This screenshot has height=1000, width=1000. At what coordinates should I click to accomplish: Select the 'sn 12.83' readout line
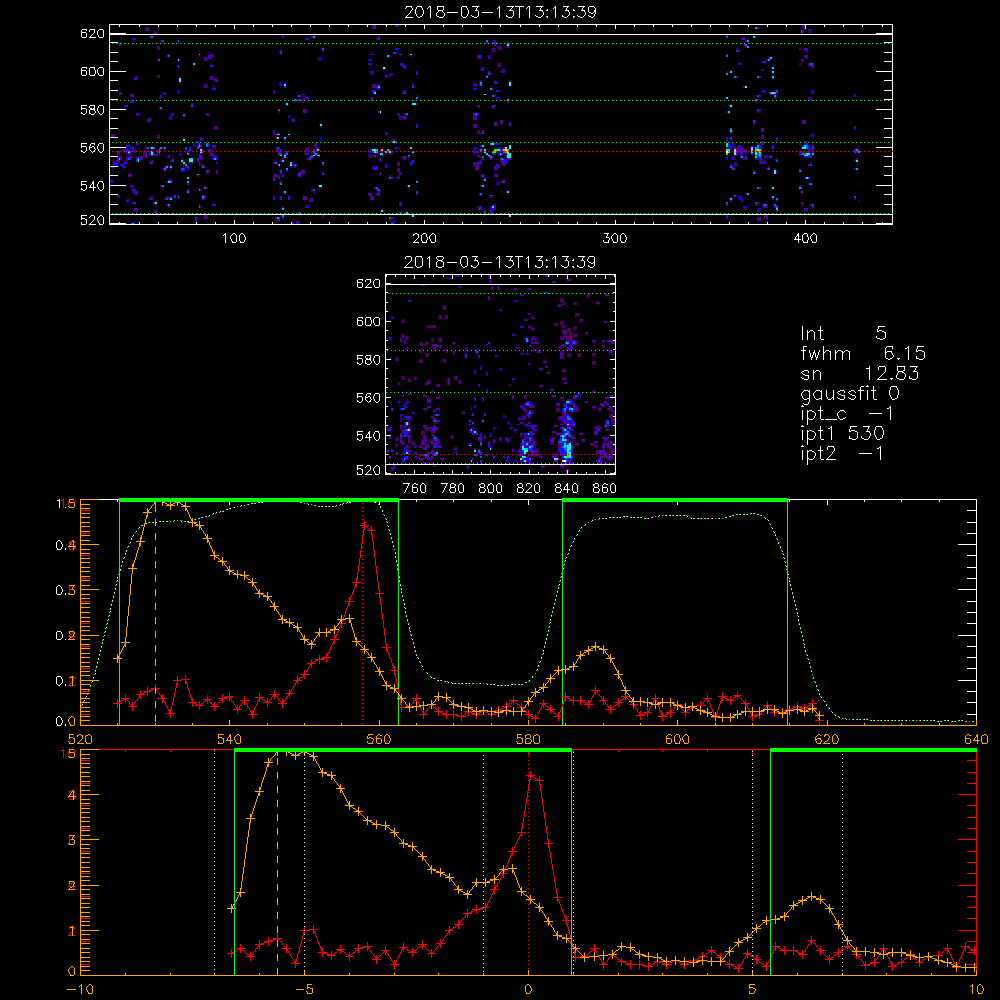coord(860,373)
